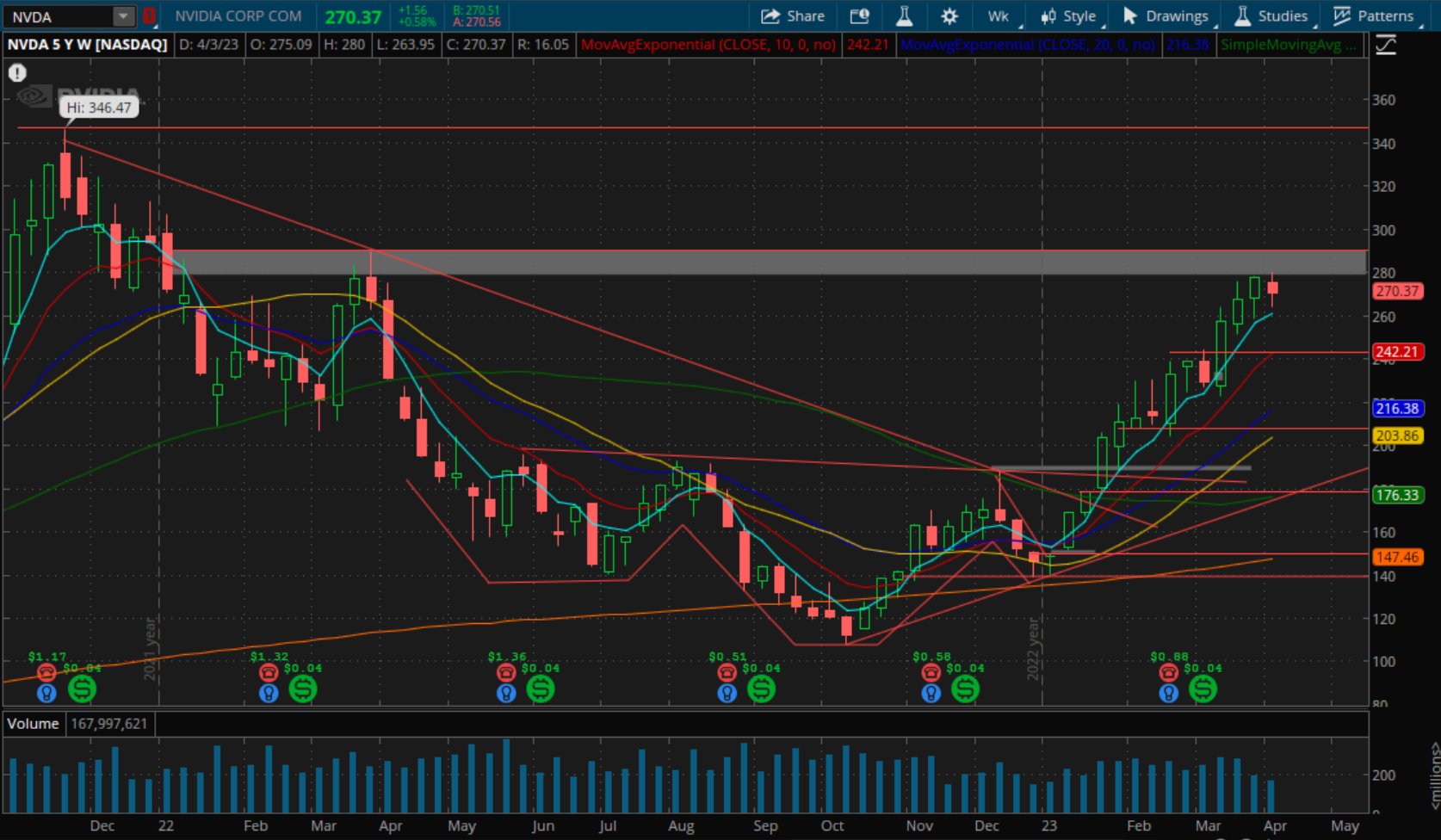Open the Drawings menu
Image resolution: width=1441 pixels, height=840 pixels.
1168,16
